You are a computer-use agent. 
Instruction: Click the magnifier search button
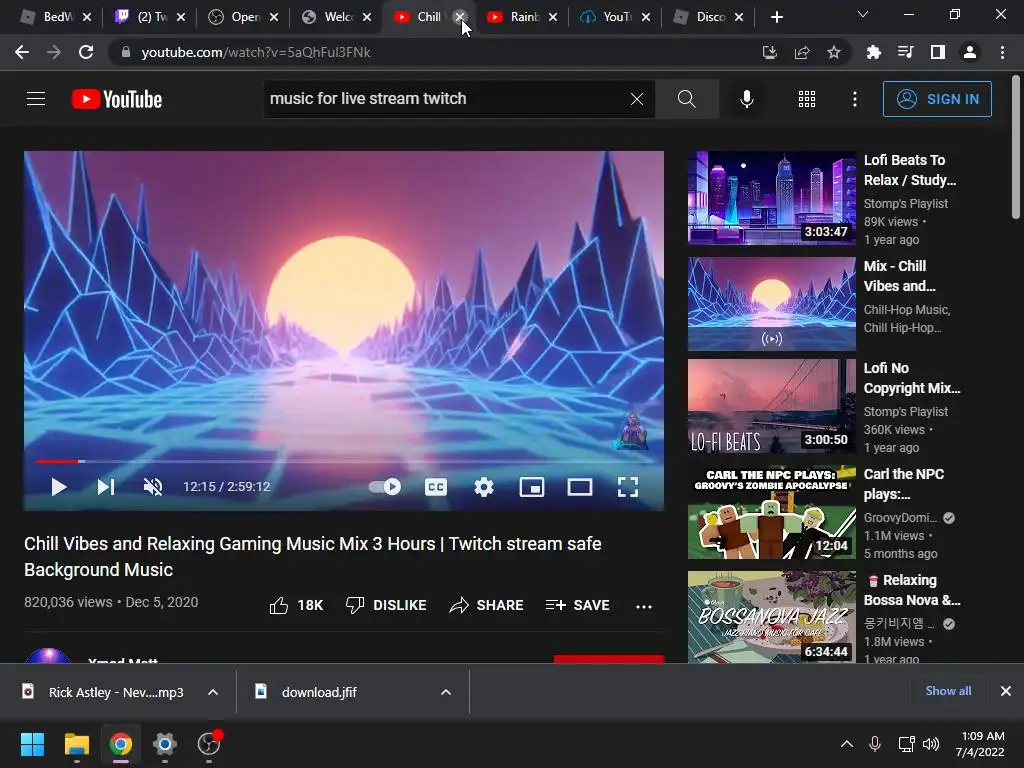686,99
